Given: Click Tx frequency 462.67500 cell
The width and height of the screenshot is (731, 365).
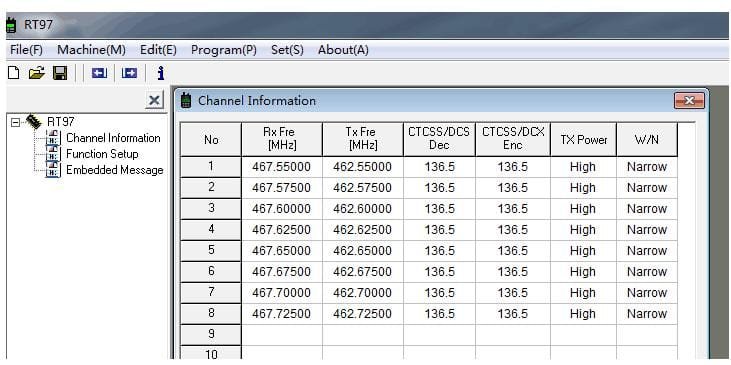Looking at the screenshot, I should pyautogui.click(x=363, y=272).
